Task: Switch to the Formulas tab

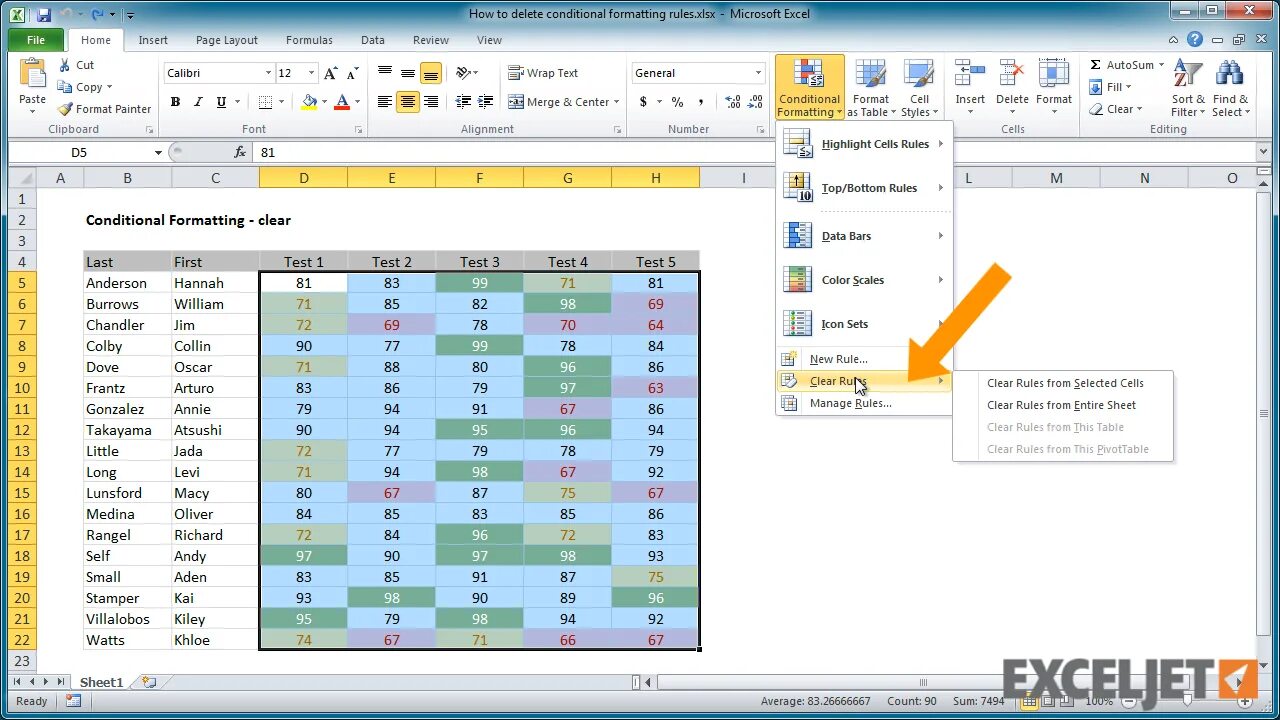Action: (309, 40)
